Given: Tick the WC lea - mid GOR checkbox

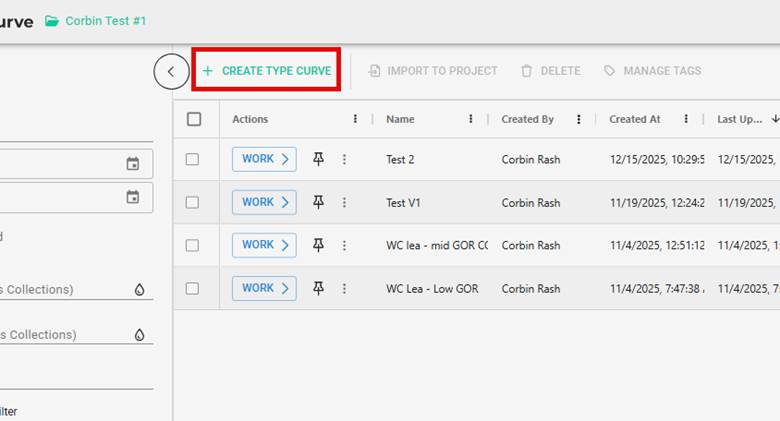Looking at the screenshot, I should (193, 245).
